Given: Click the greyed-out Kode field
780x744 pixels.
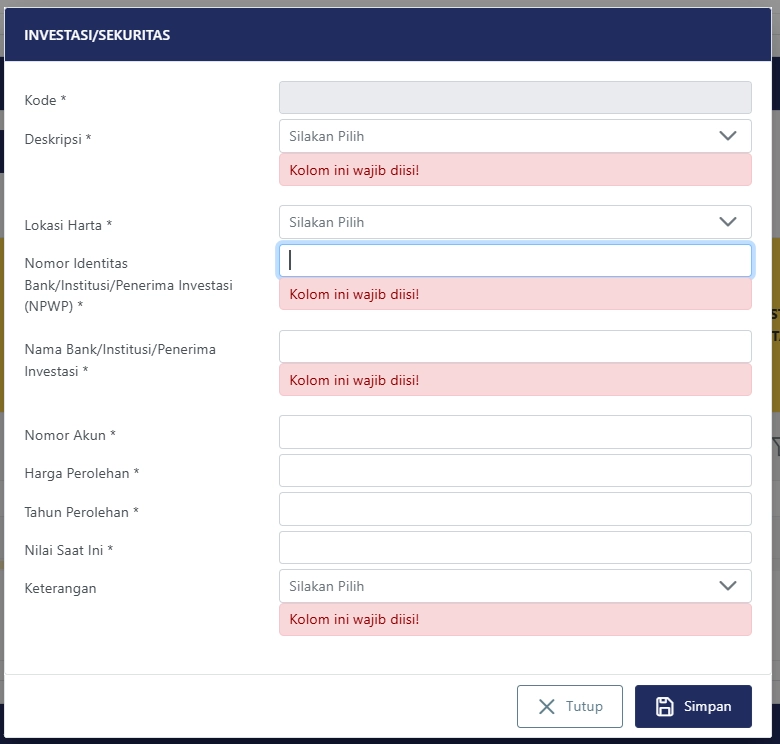Looking at the screenshot, I should [x=515, y=97].
